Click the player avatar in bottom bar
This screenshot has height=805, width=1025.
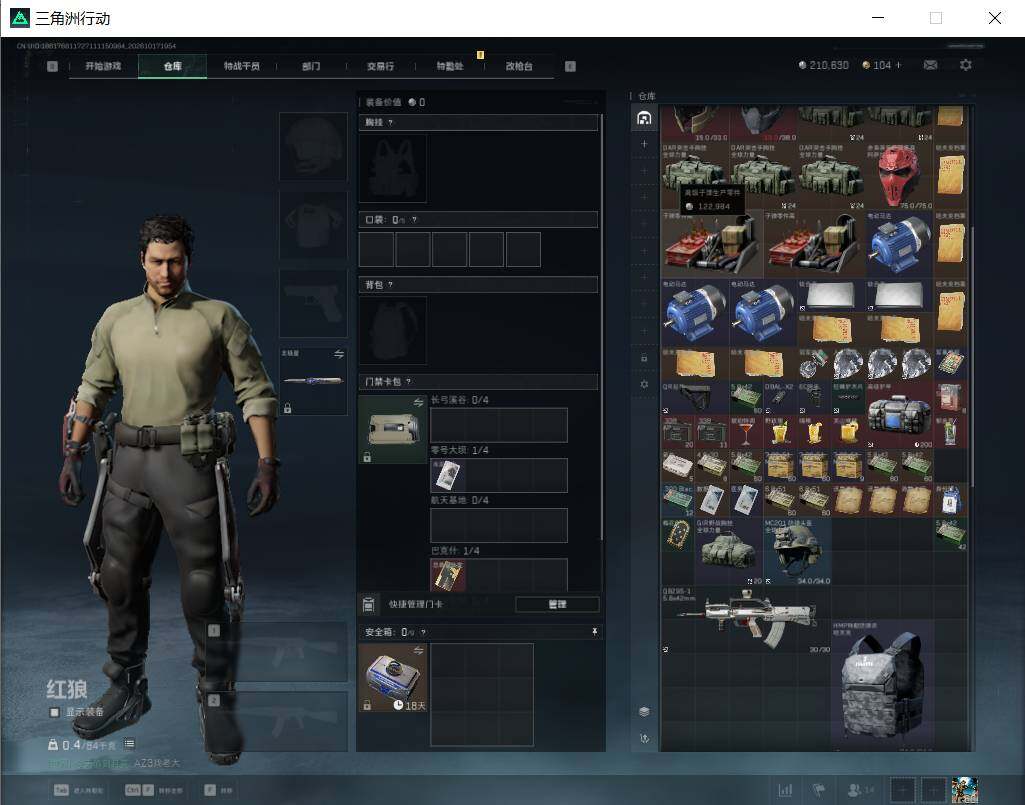click(x=964, y=790)
